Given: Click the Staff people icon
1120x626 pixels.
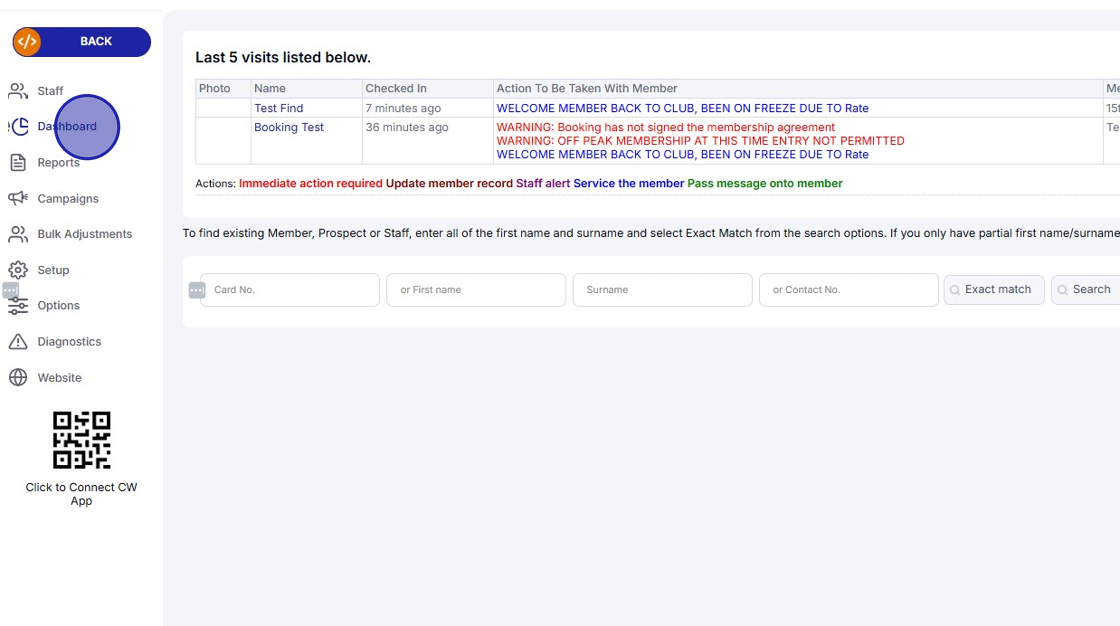Looking at the screenshot, I should 18,91.
